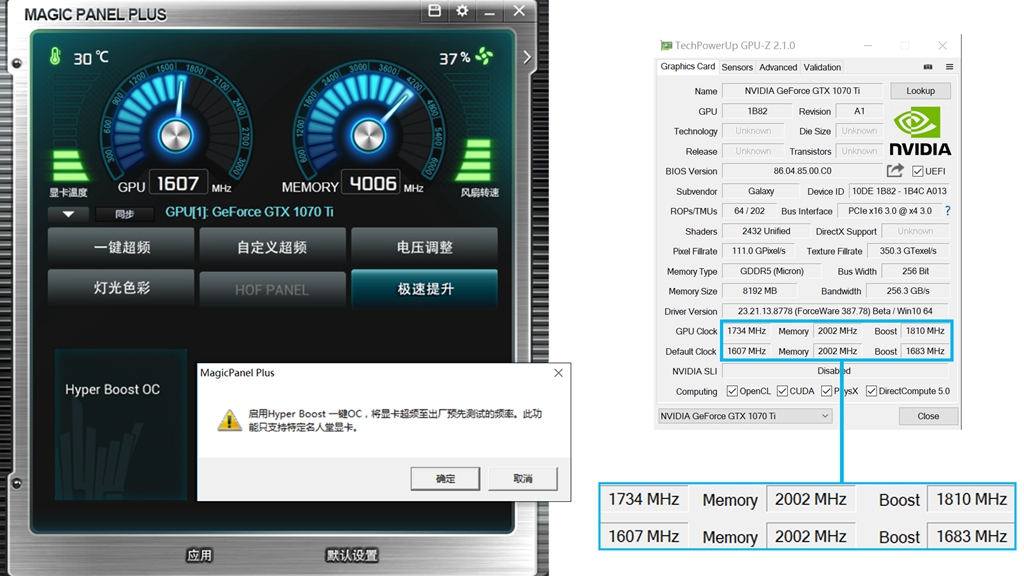
Task: Click the NVIDIA logo in GPU-Z
Action: click(920, 131)
